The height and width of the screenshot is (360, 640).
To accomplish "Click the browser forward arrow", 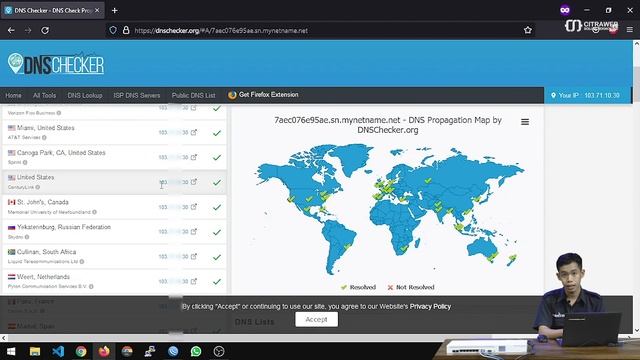I will (x=28, y=30).
